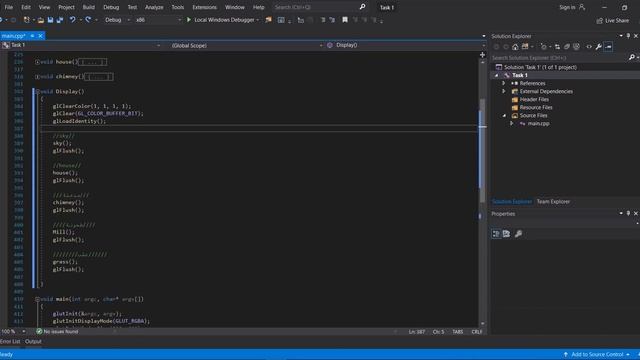The width and height of the screenshot is (640, 360).
Task: Close the main.cpp tab
Action: pyautogui.click(x=40, y=36)
